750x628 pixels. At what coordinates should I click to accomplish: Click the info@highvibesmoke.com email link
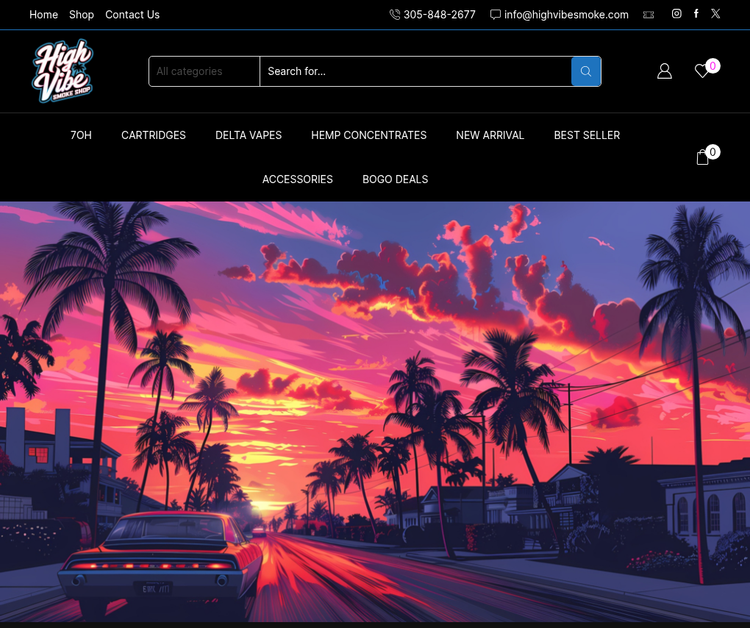(566, 15)
